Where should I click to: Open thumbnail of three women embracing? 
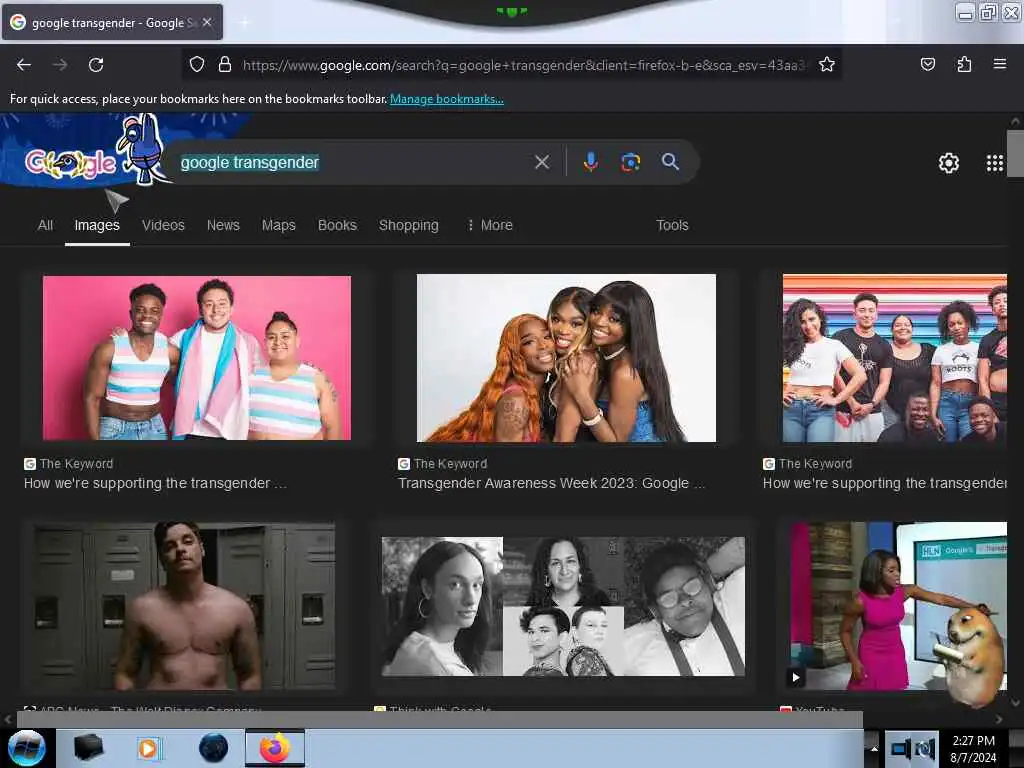pos(566,358)
